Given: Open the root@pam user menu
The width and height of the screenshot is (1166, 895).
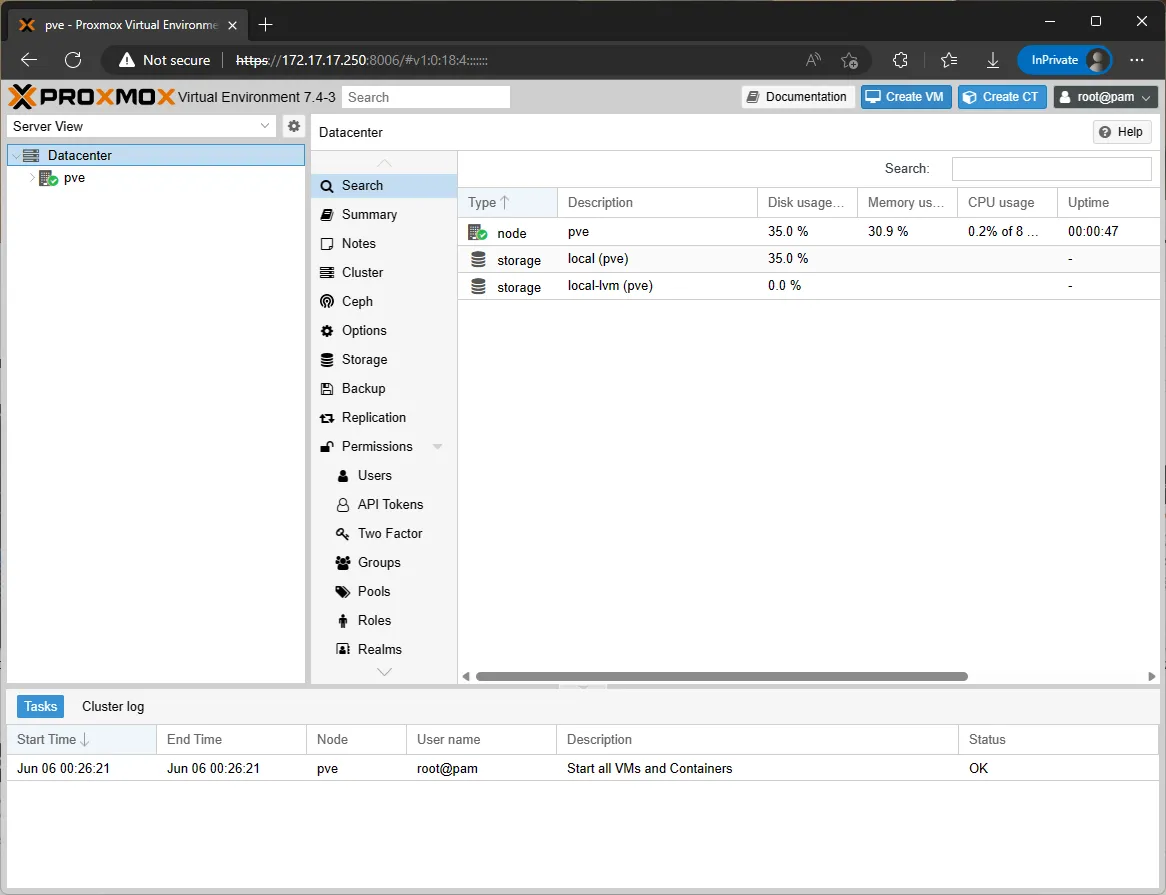Looking at the screenshot, I should coord(1105,97).
